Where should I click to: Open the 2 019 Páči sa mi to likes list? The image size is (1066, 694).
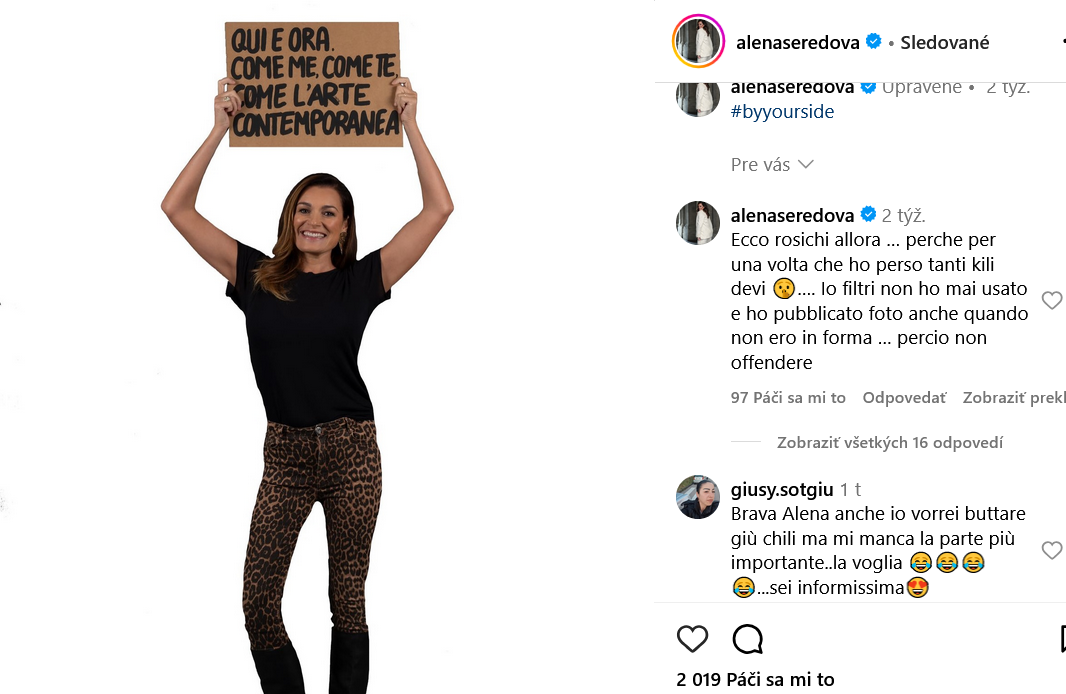point(755,680)
